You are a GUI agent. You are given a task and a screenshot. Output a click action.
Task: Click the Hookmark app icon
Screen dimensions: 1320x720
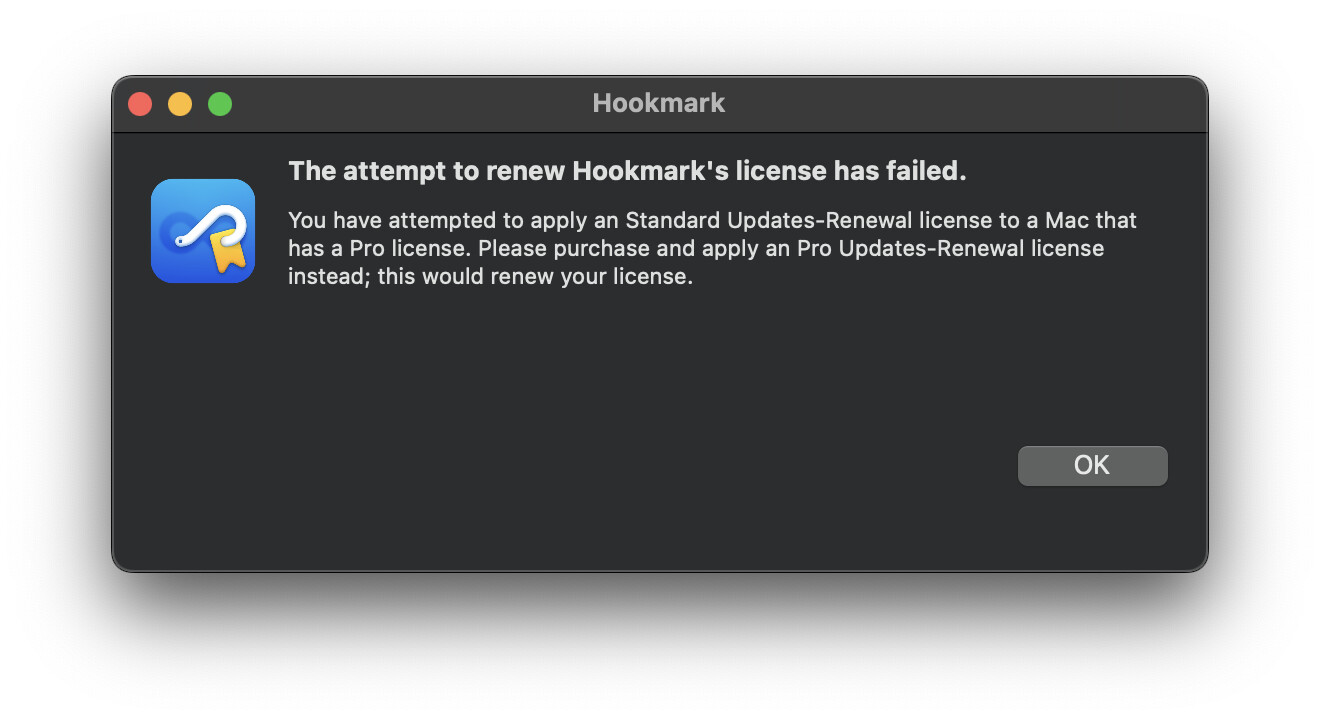click(x=203, y=231)
